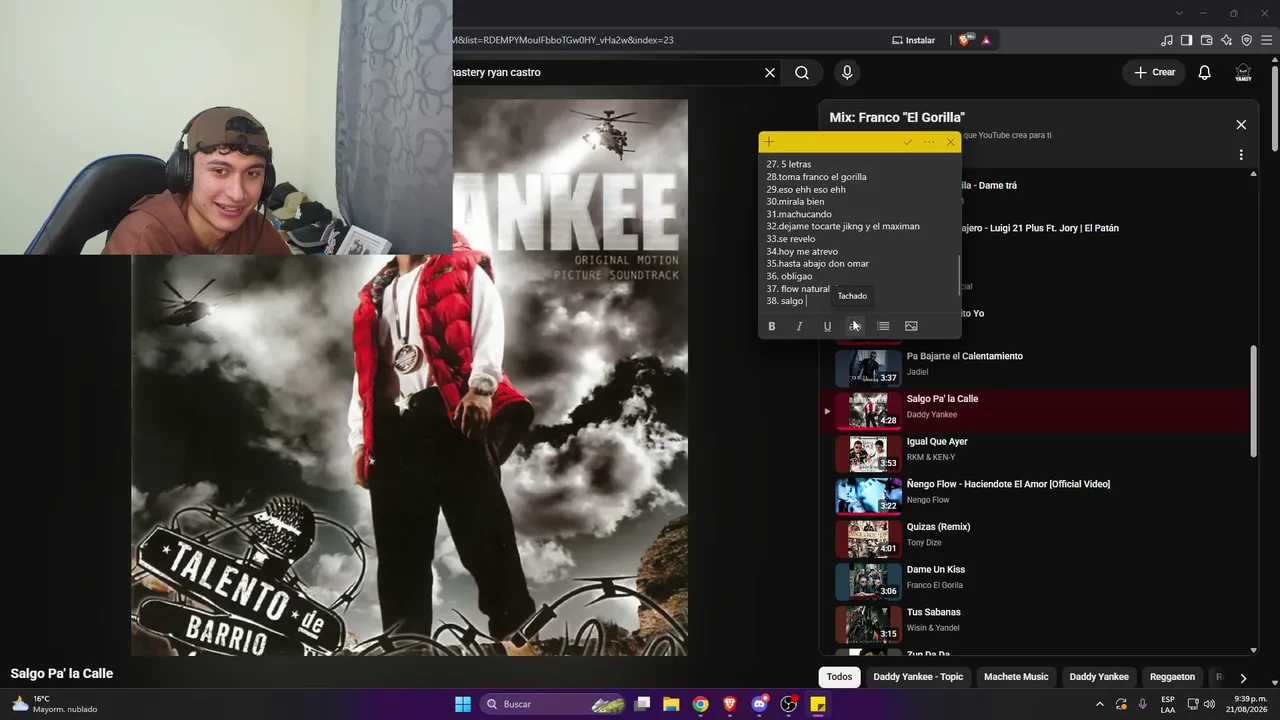Click the 'Salgo Pa' la Calle' video title
1280x720 pixels.
click(x=62, y=674)
